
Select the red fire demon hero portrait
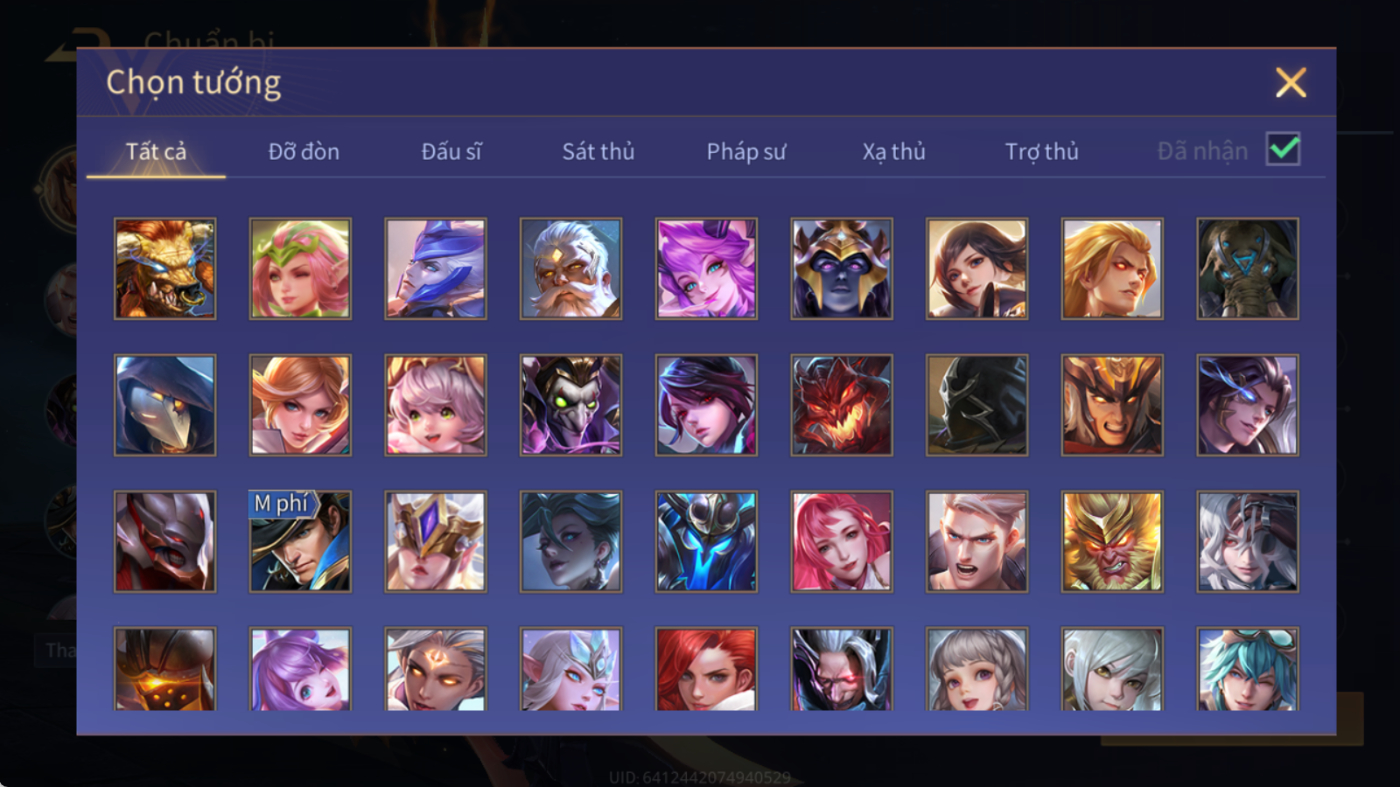842,405
